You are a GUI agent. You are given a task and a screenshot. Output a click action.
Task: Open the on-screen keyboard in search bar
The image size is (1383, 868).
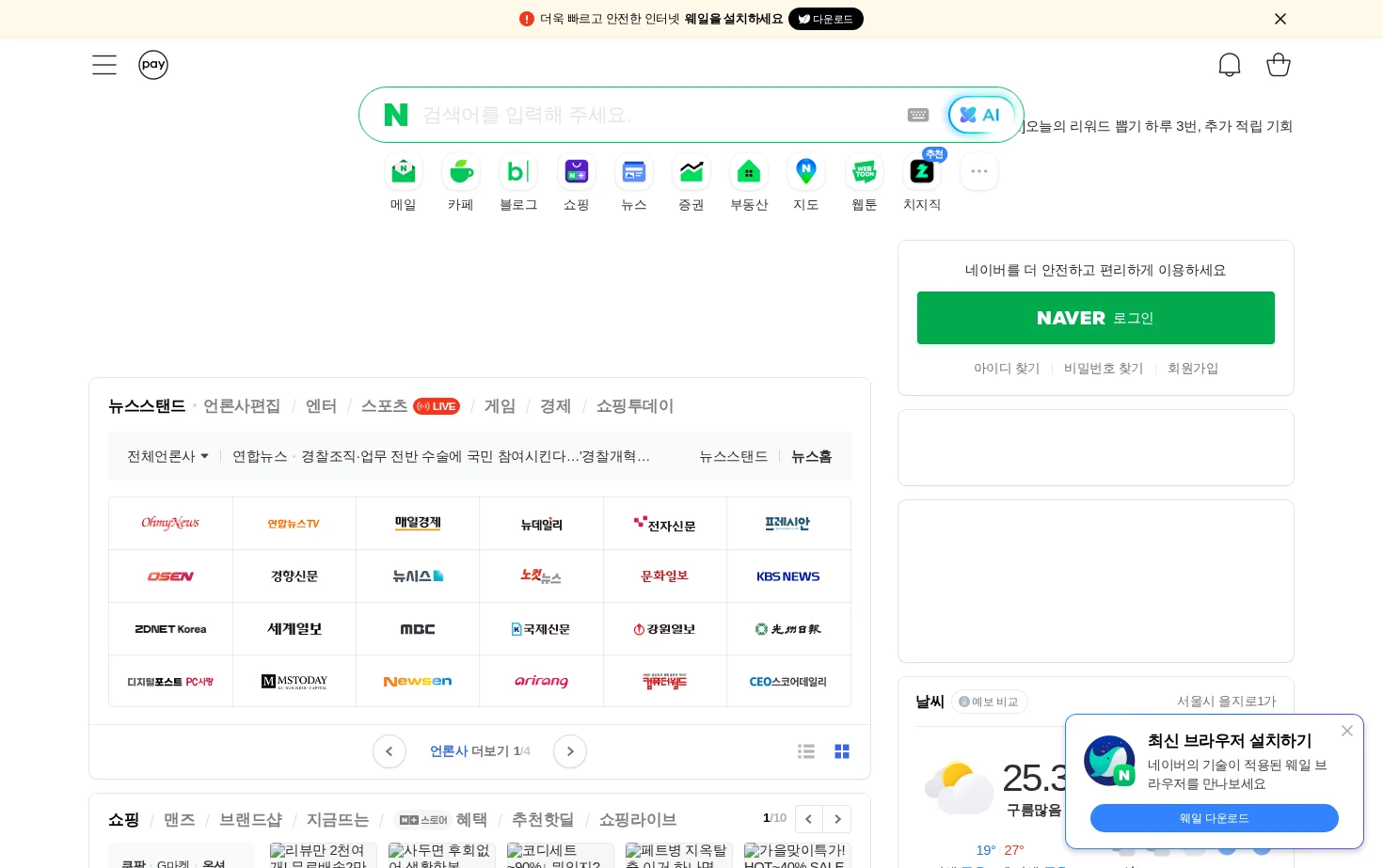point(918,115)
